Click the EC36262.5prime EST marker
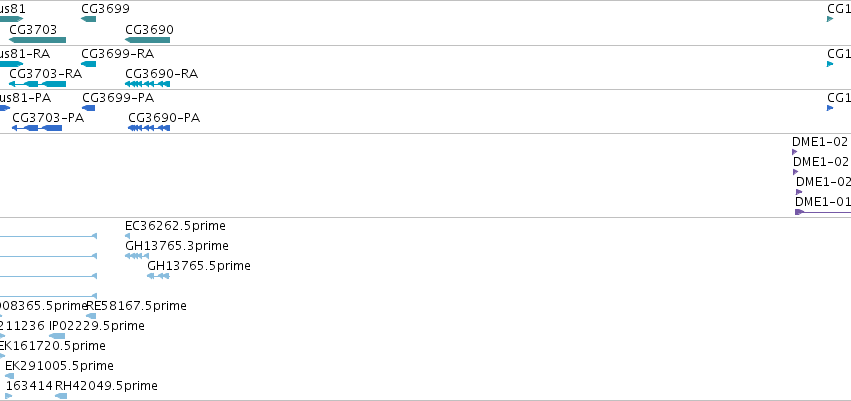851x401 pixels. [x=128, y=236]
